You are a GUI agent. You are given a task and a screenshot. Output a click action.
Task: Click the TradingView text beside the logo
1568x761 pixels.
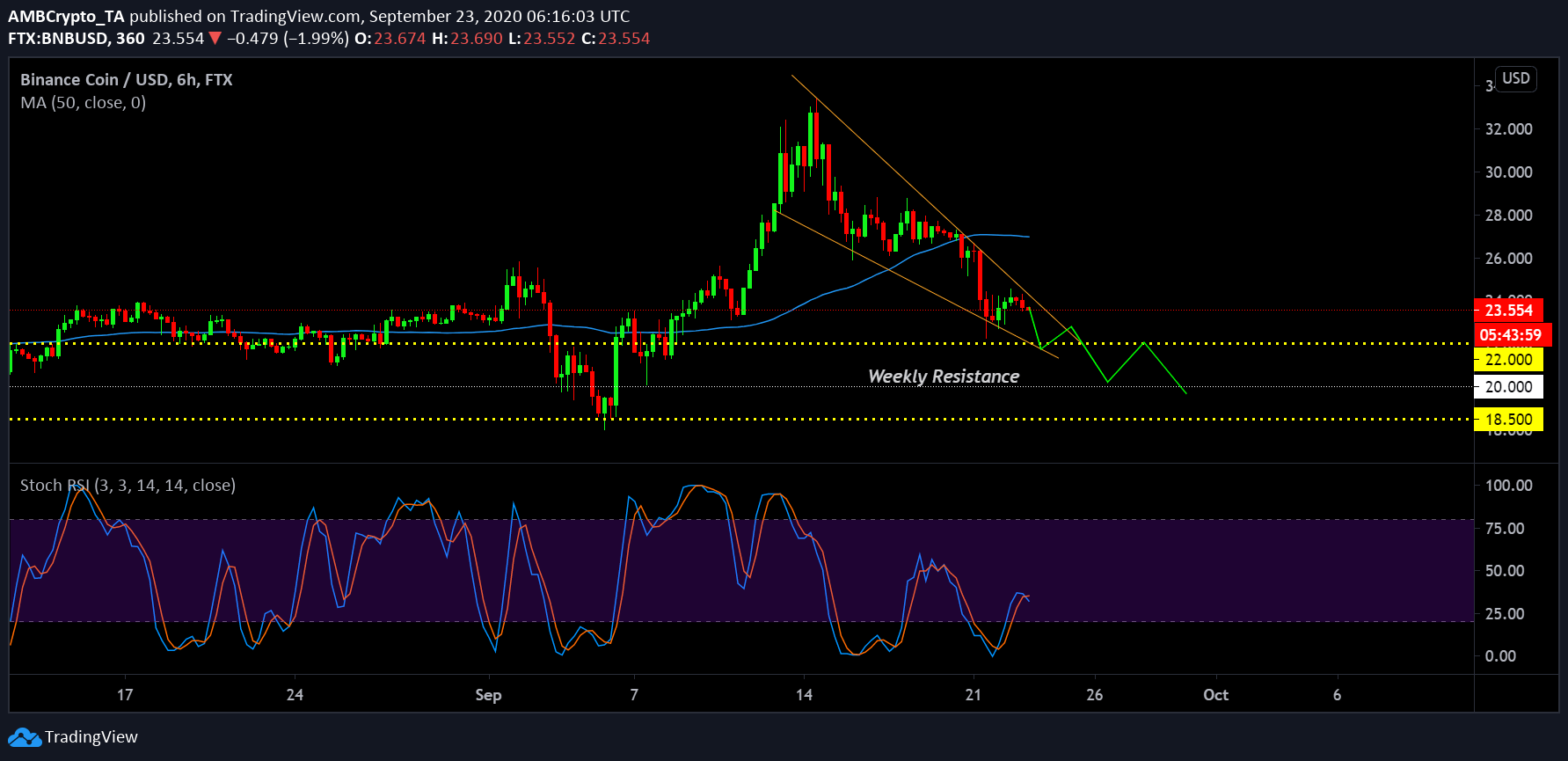tap(91, 737)
